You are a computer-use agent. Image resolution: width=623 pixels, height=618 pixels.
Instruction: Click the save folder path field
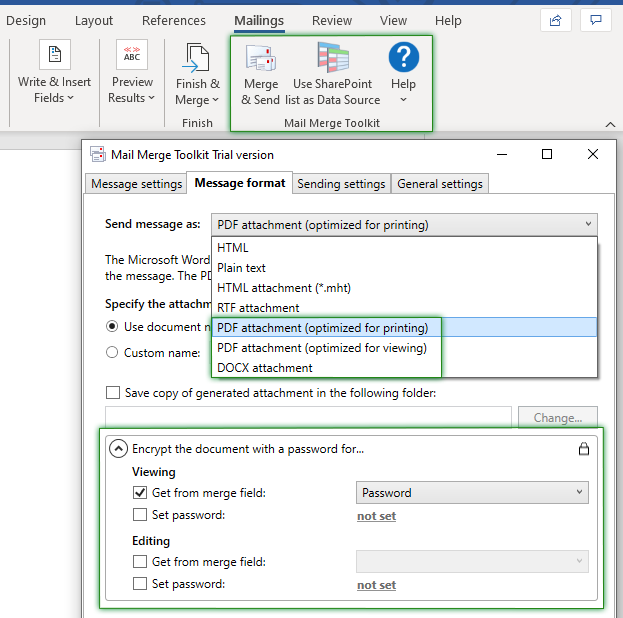coord(308,417)
